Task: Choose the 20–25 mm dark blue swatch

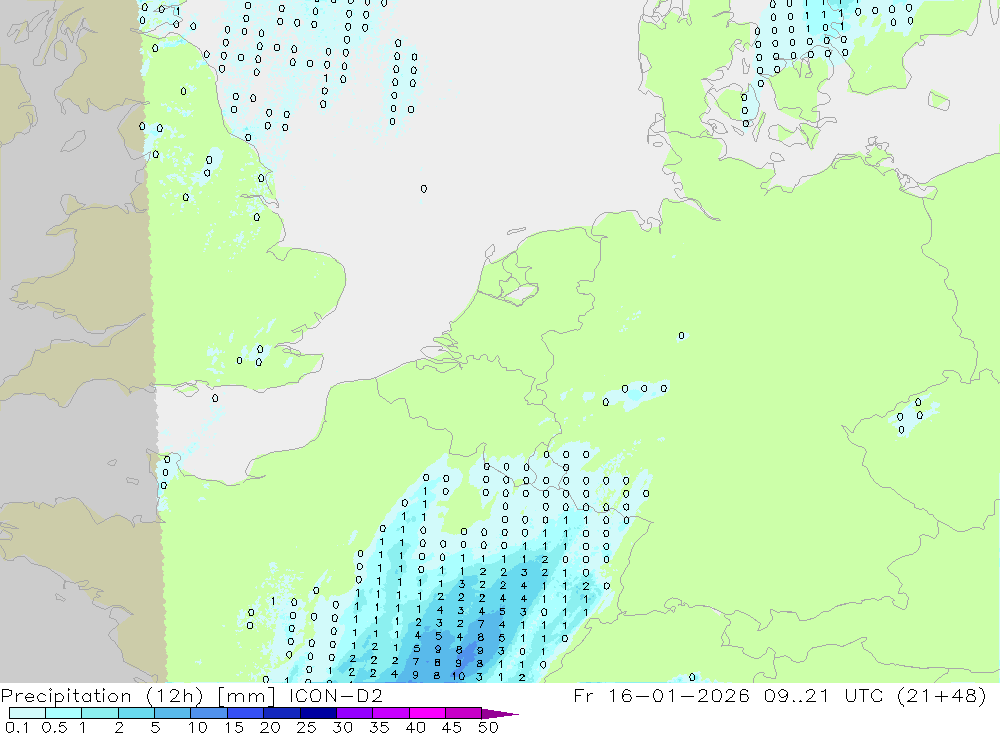Action: pyautogui.click(x=281, y=713)
